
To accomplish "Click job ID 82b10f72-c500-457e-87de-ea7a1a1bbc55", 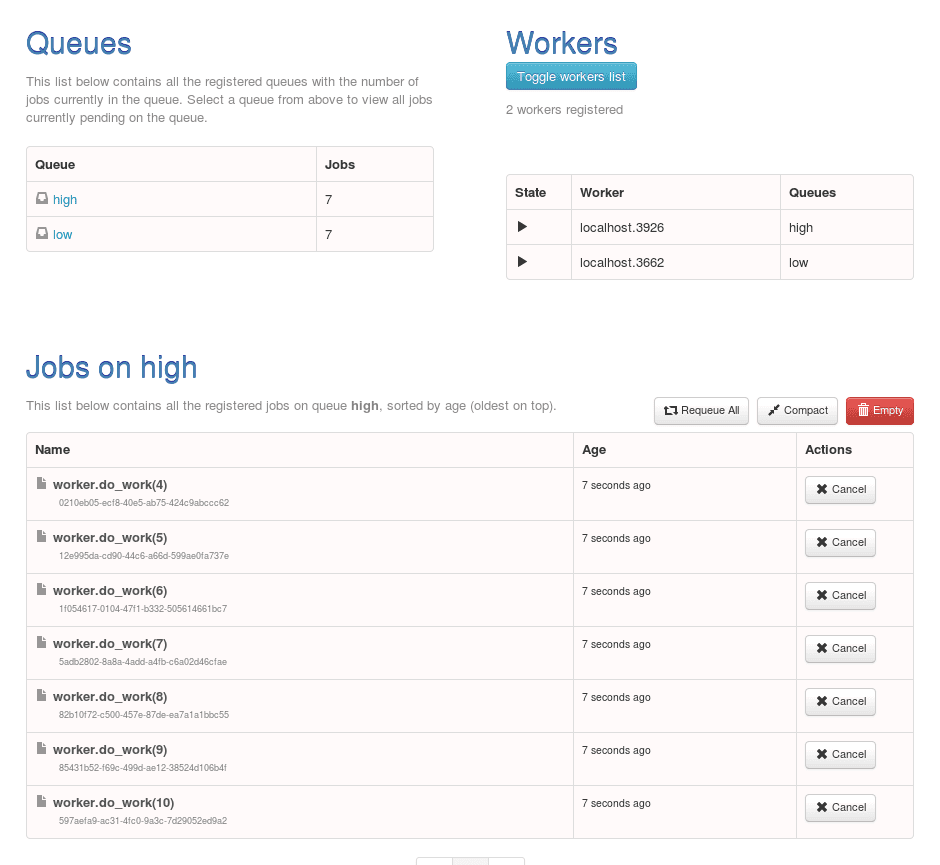I will [144, 715].
